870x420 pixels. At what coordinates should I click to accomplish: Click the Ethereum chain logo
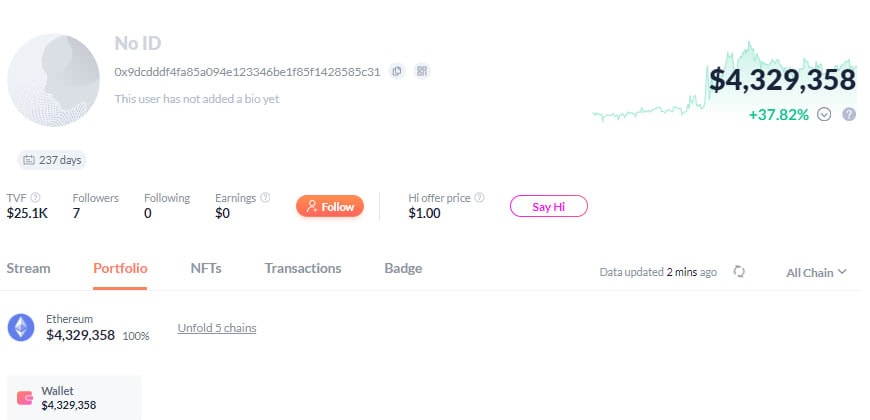[21, 327]
